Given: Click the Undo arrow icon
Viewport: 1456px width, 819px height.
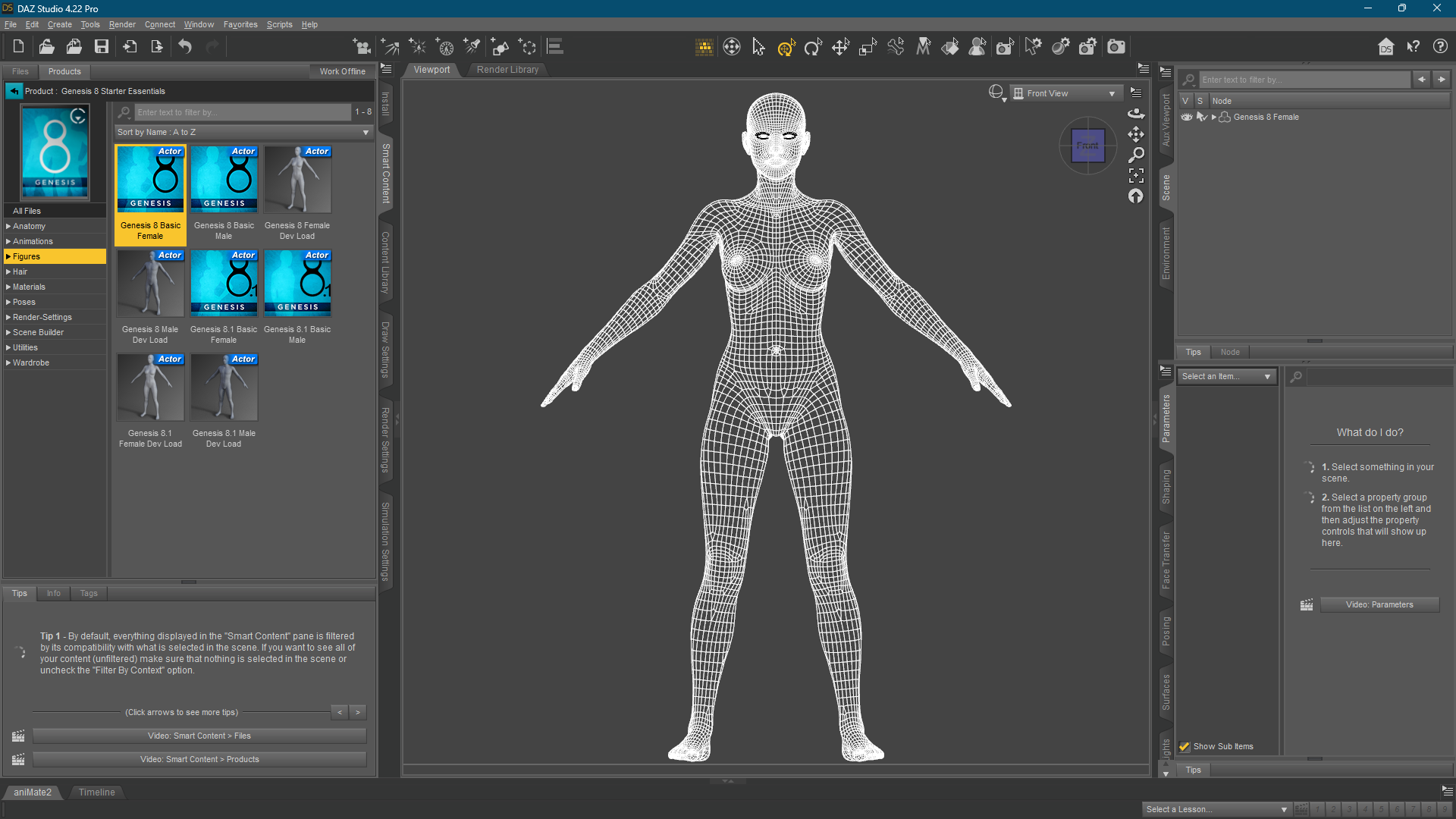Looking at the screenshot, I should click(x=185, y=47).
